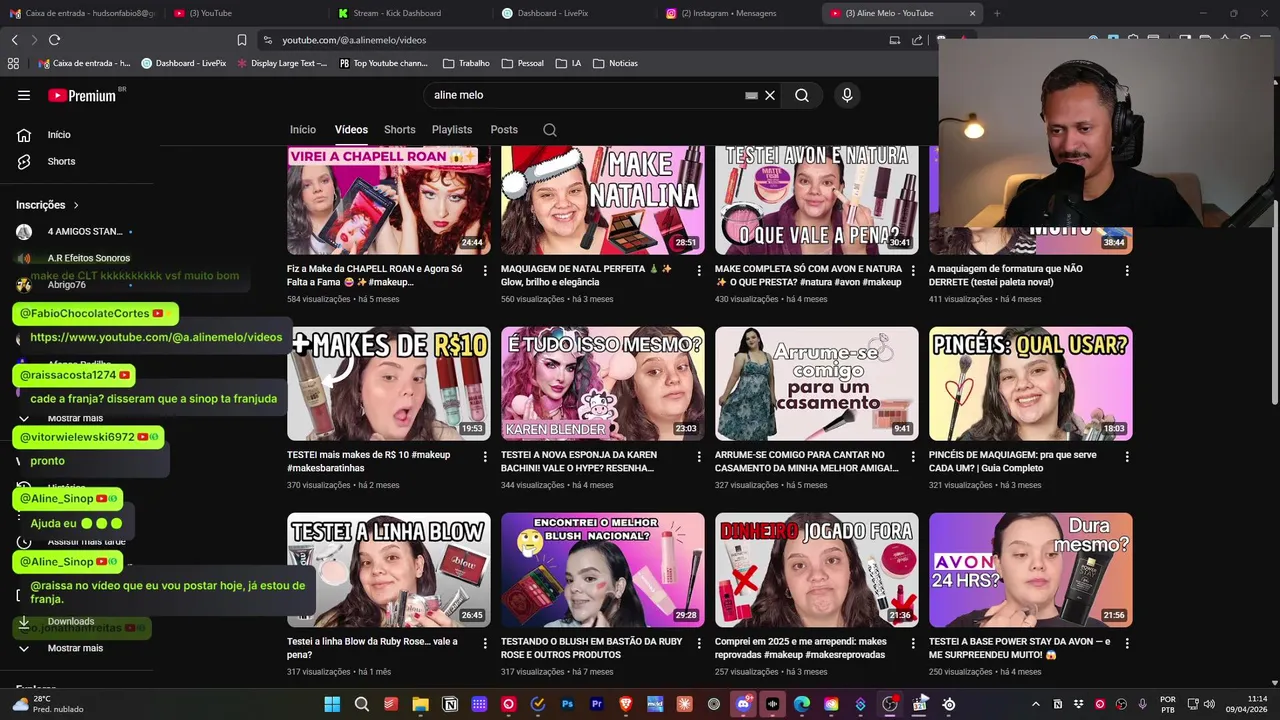1280x720 pixels.
Task: Show hidden system tray icons
Action: pos(1035,704)
